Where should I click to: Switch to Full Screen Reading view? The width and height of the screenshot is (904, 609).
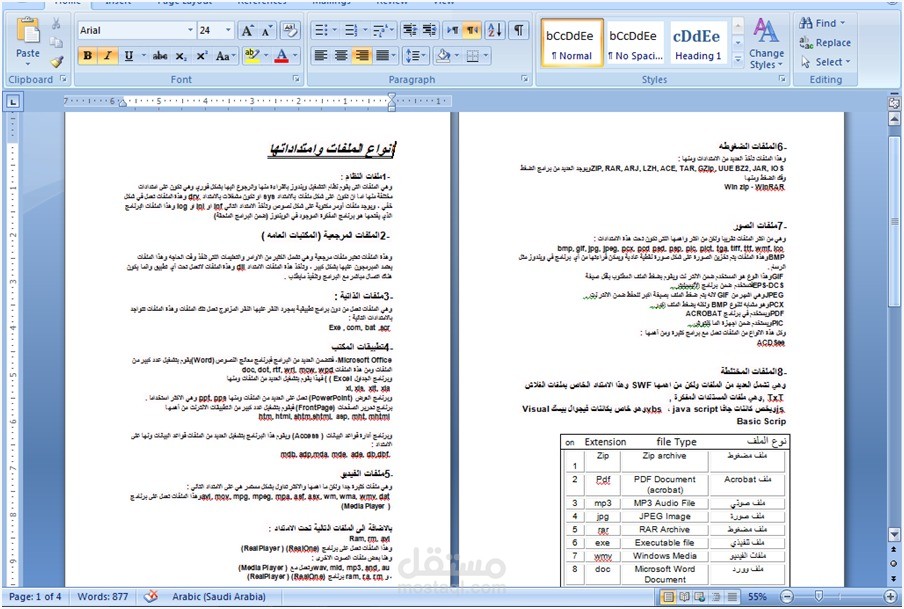coord(684,596)
